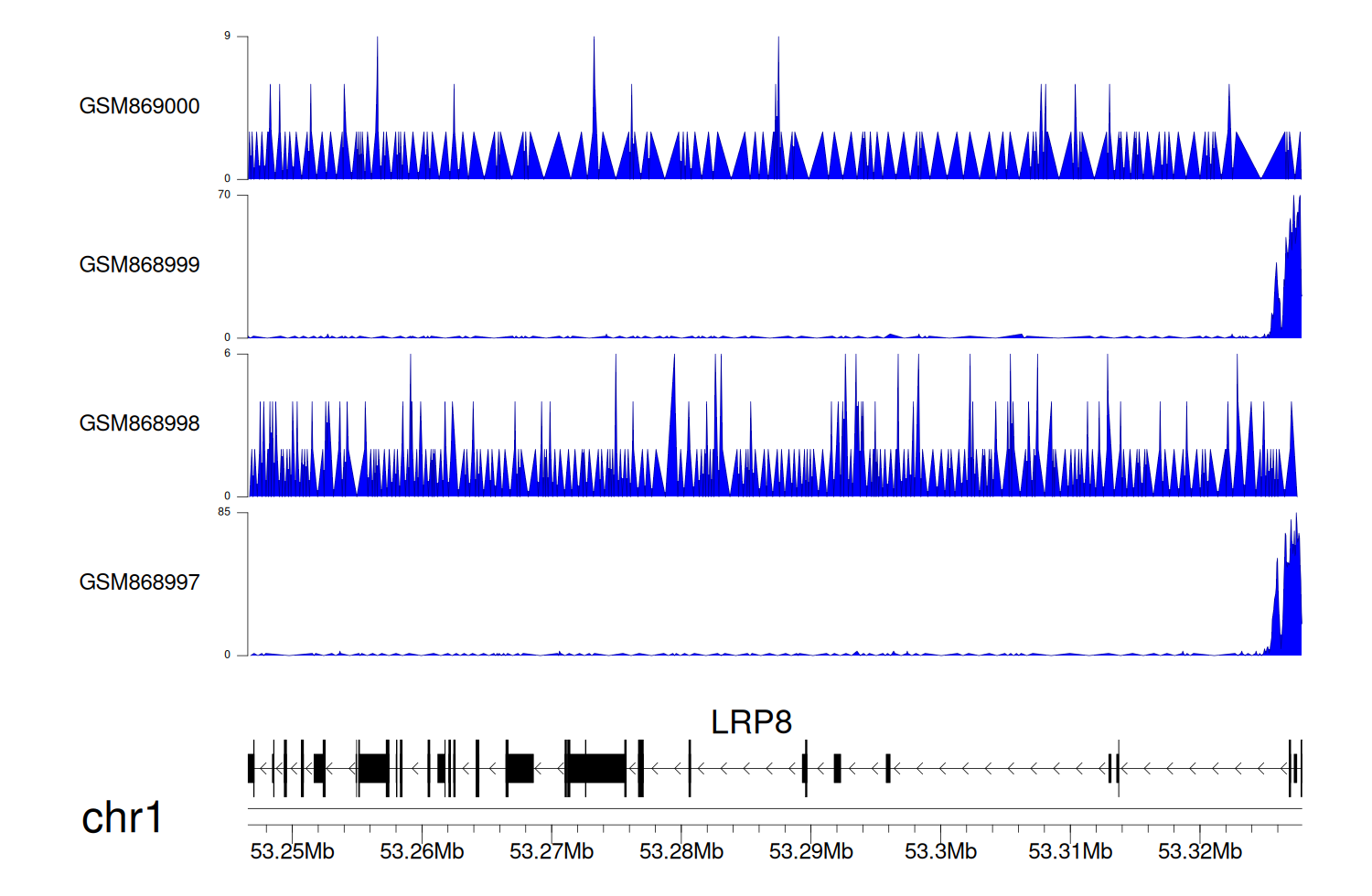Select the widest LRP8 exon block

coord(596,768)
